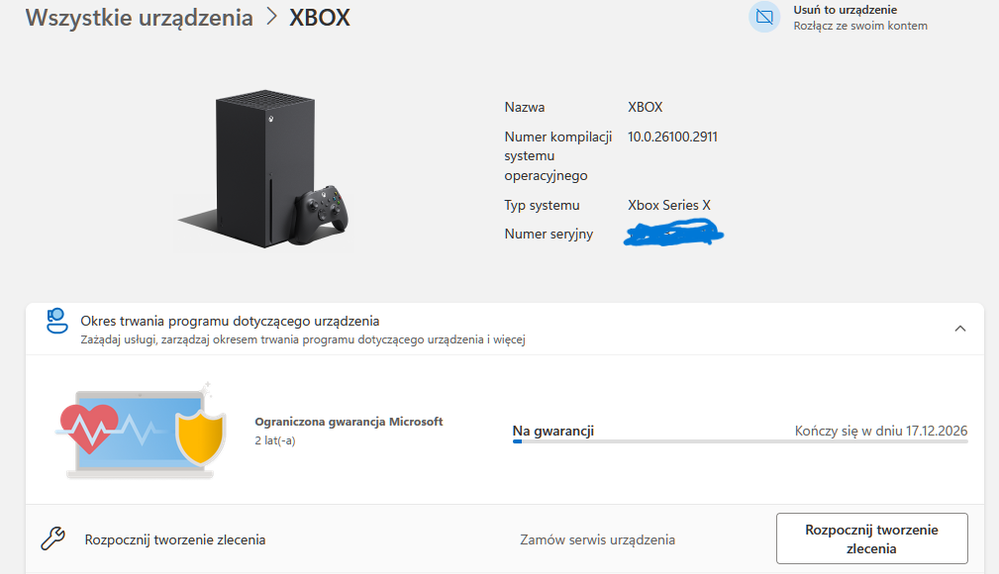
Task: Click the wrench service order icon
Action: coord(53,539)
